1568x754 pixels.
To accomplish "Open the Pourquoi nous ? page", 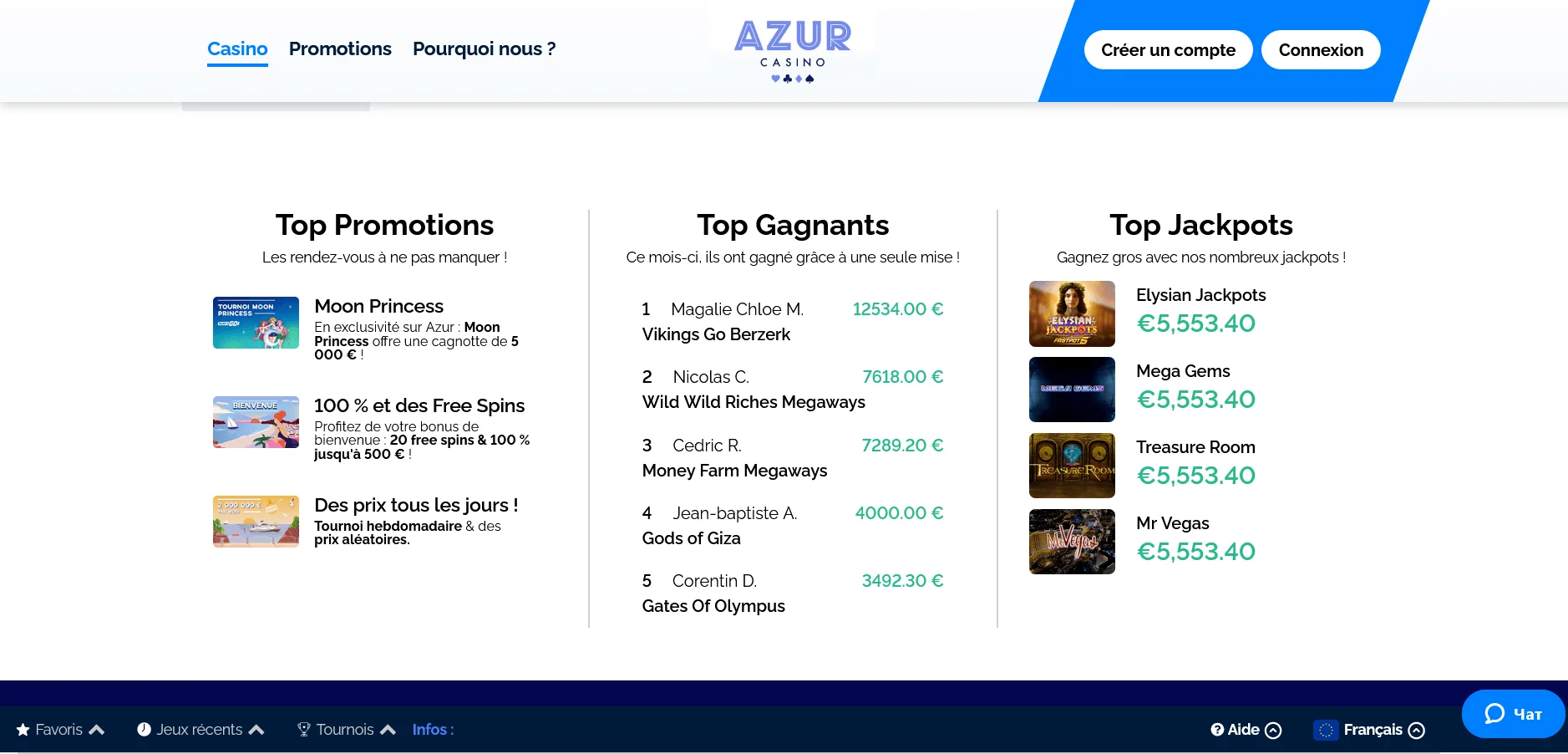I will pyautogui.click(x=484, y=49).
